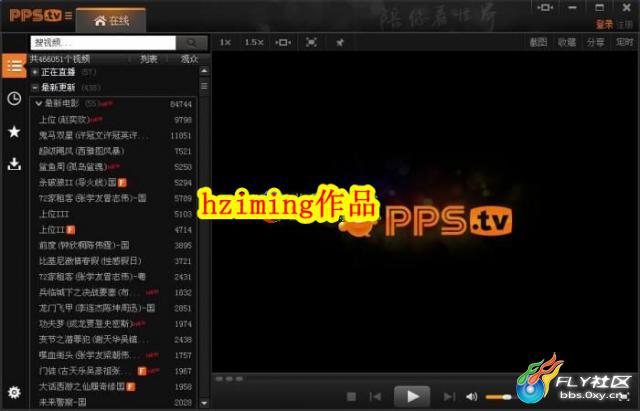
Task: Select movie row with 7521 viewers
Action: click(x=115, y=151)
